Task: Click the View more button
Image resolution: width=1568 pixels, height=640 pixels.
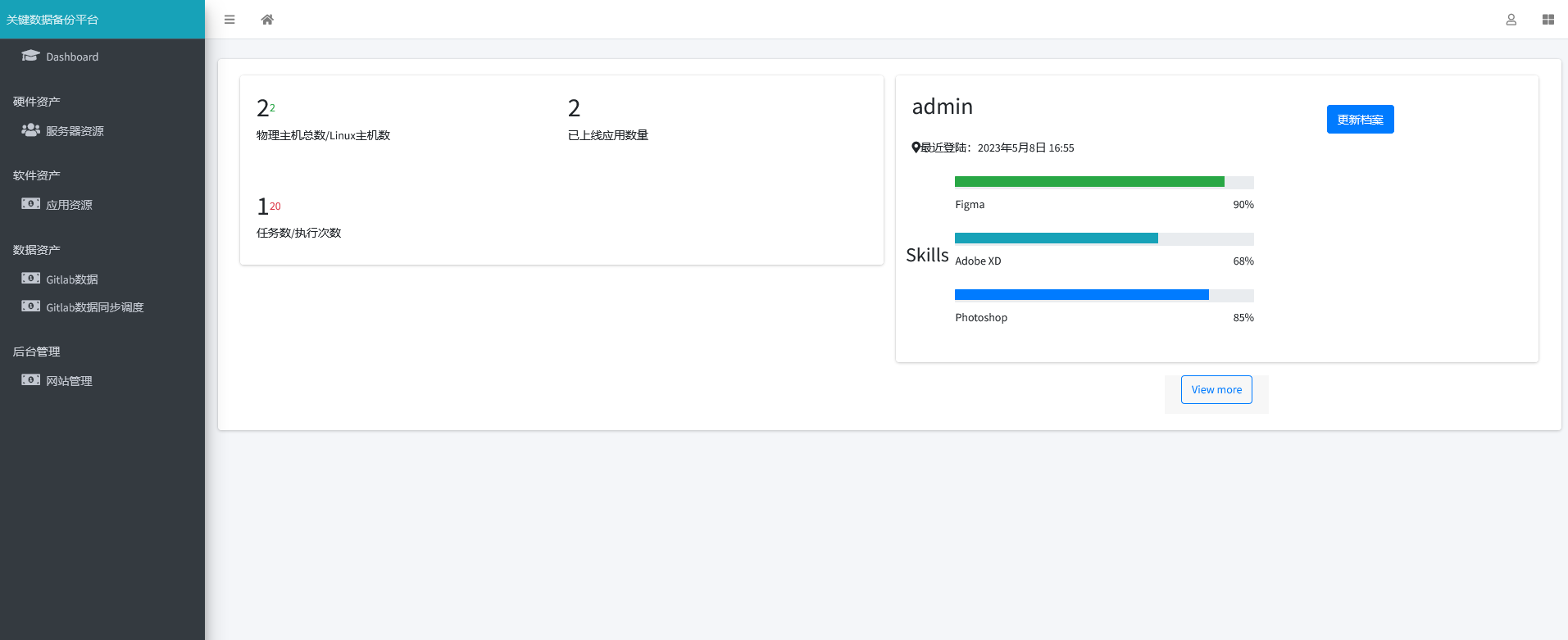Action: [1216, 390]
